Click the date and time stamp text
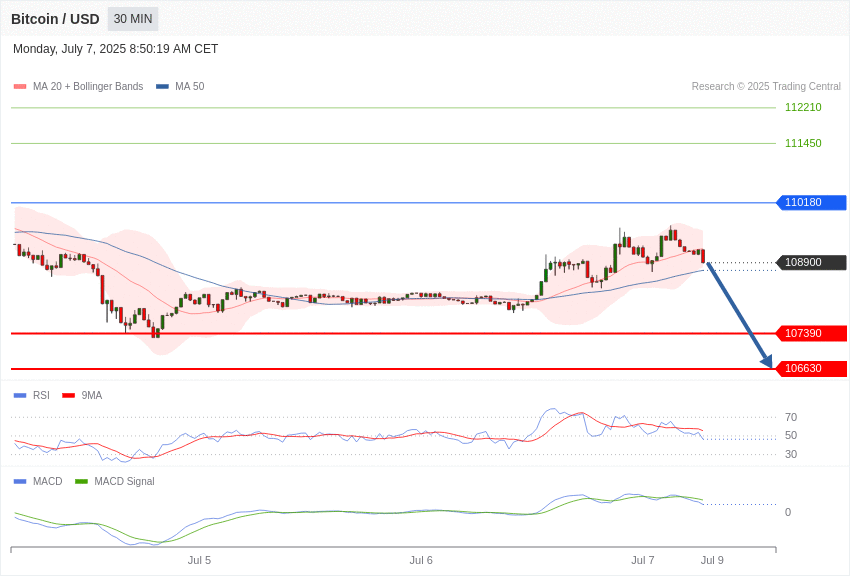 point(115,49)
